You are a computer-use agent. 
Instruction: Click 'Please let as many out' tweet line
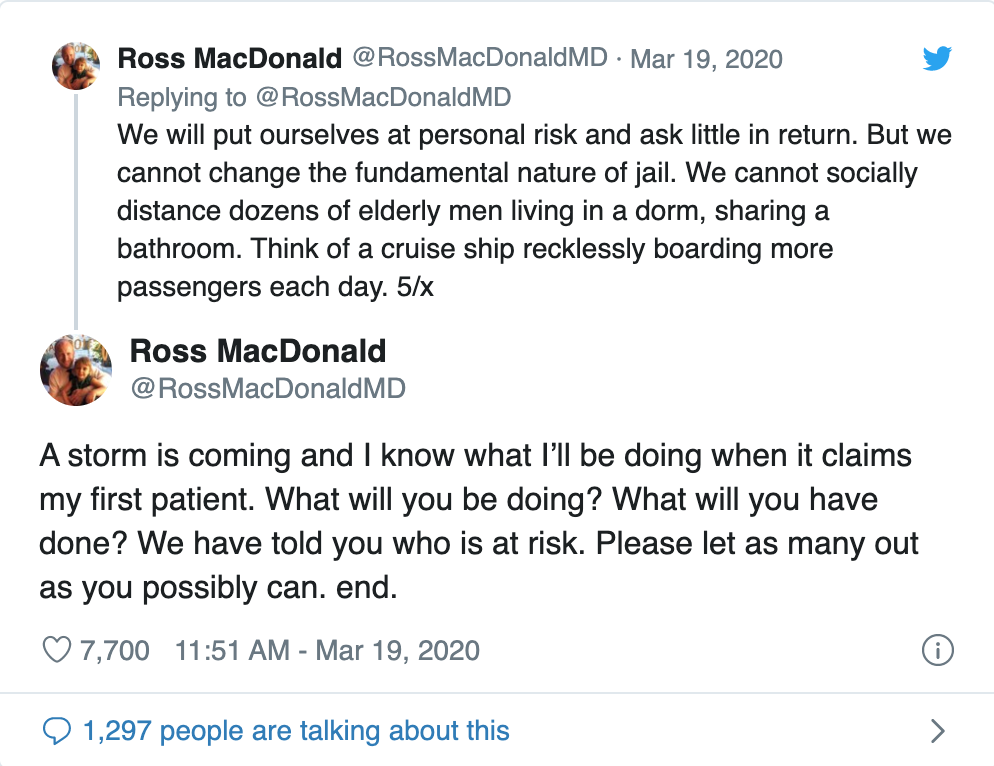click(x=757, y=543)
